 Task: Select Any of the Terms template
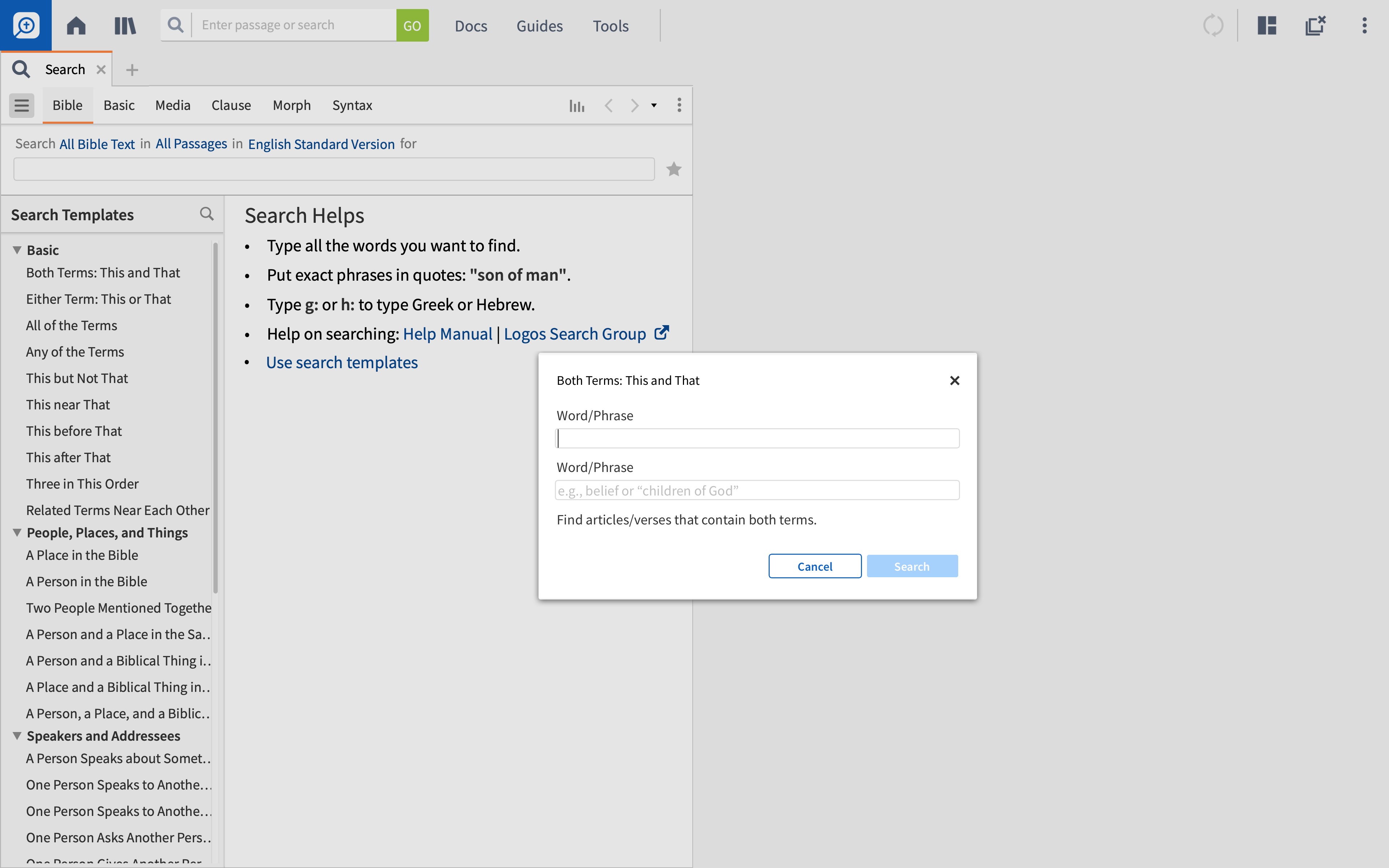[x=75, y=352]
